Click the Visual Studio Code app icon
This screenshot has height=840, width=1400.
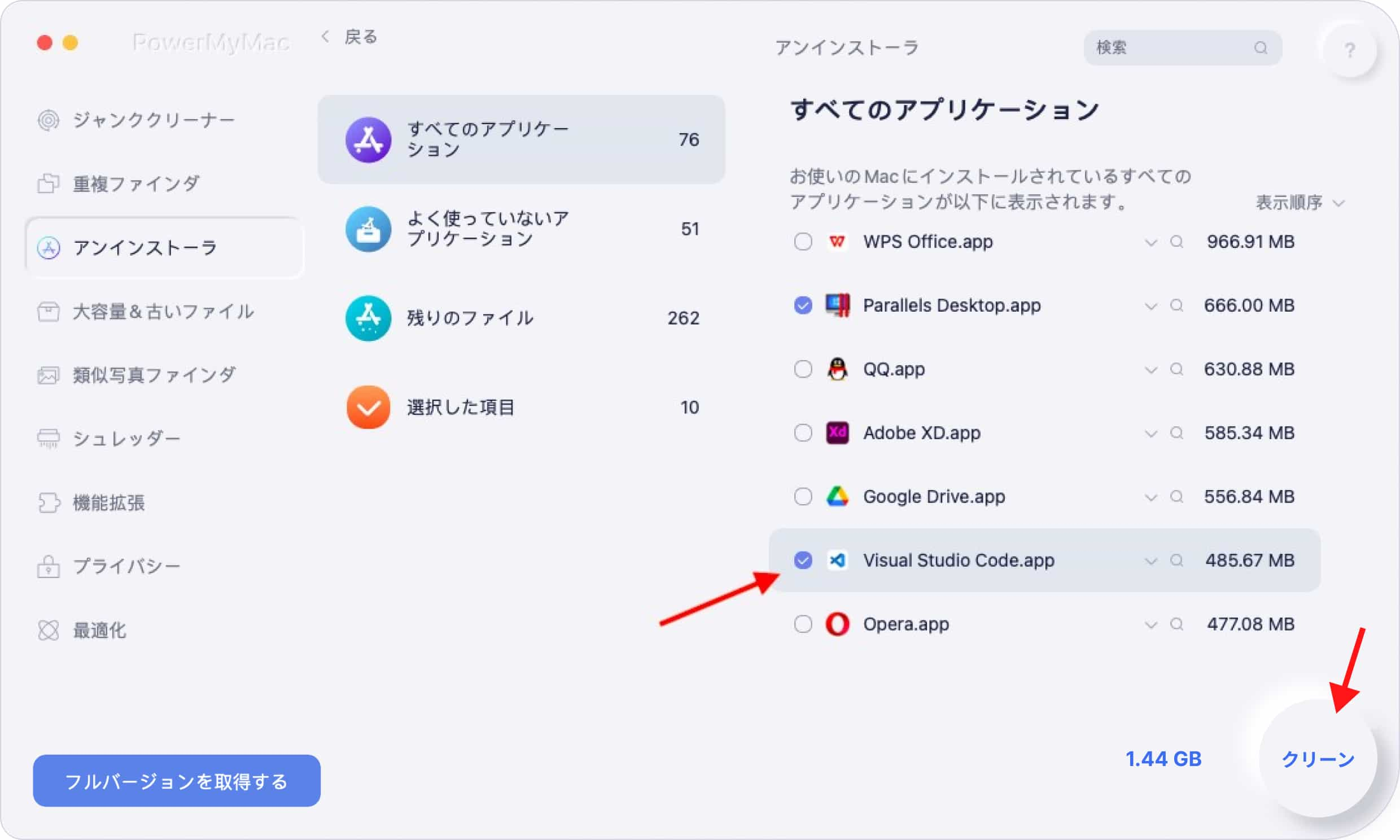tap(837, 561)
